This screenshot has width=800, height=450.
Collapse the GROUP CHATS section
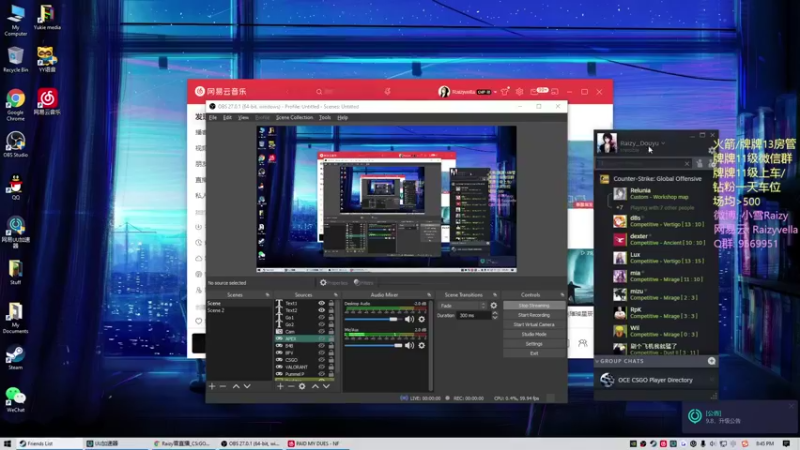[x=597, y=361]
